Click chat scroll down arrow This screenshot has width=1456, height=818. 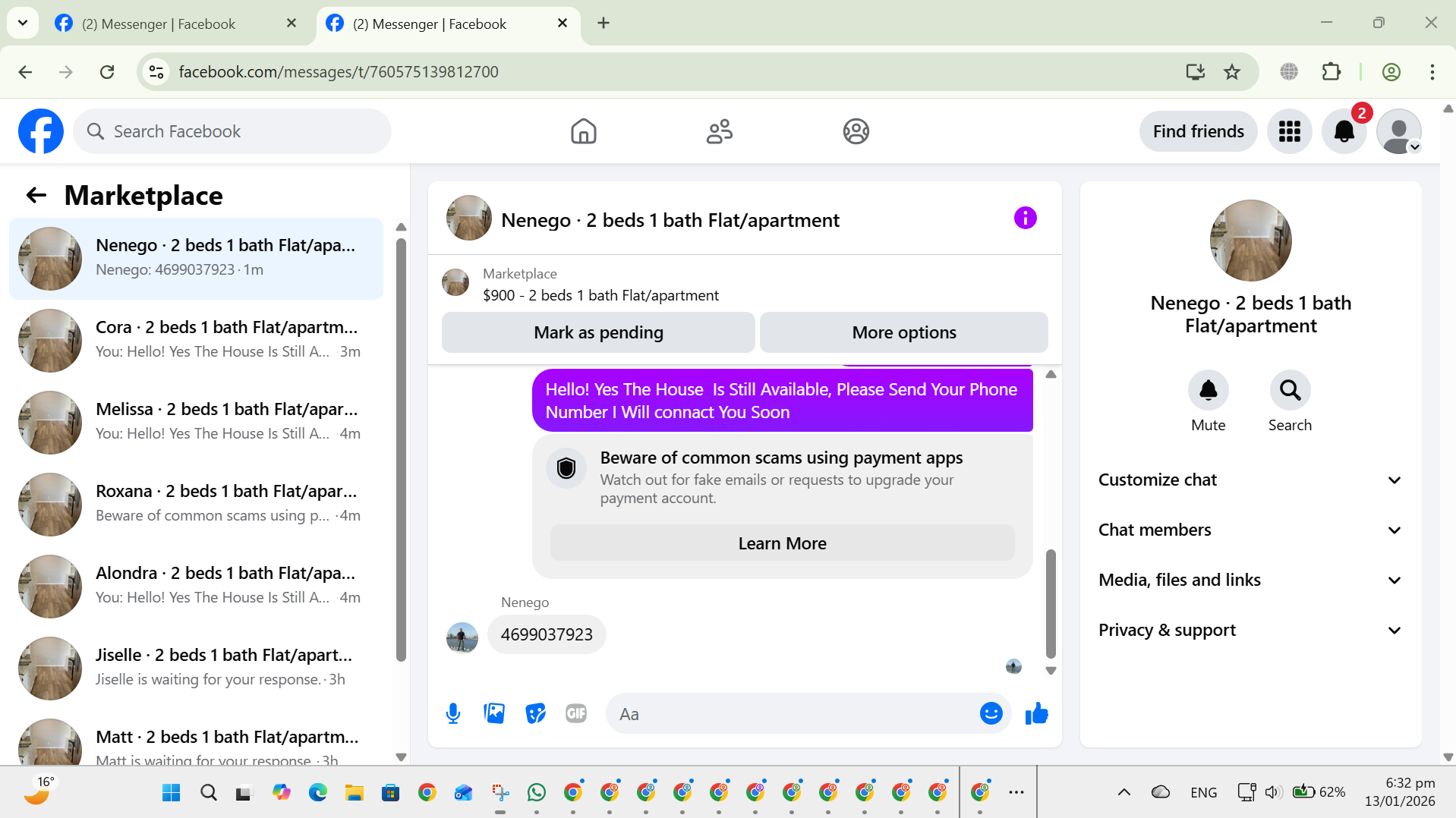point(1051,671)
